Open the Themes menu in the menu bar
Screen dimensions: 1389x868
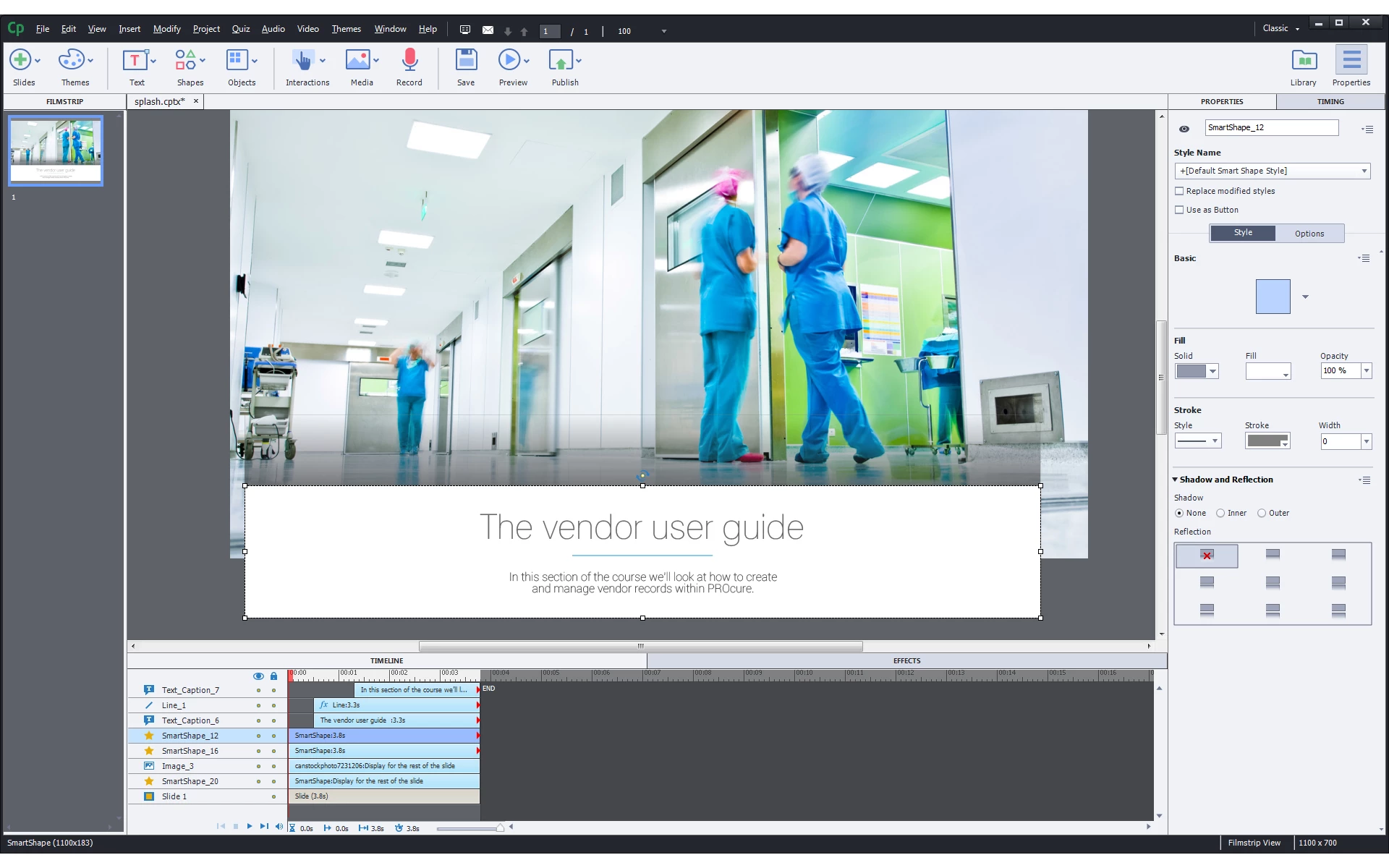pyautogui.click(x=347, y=29)
